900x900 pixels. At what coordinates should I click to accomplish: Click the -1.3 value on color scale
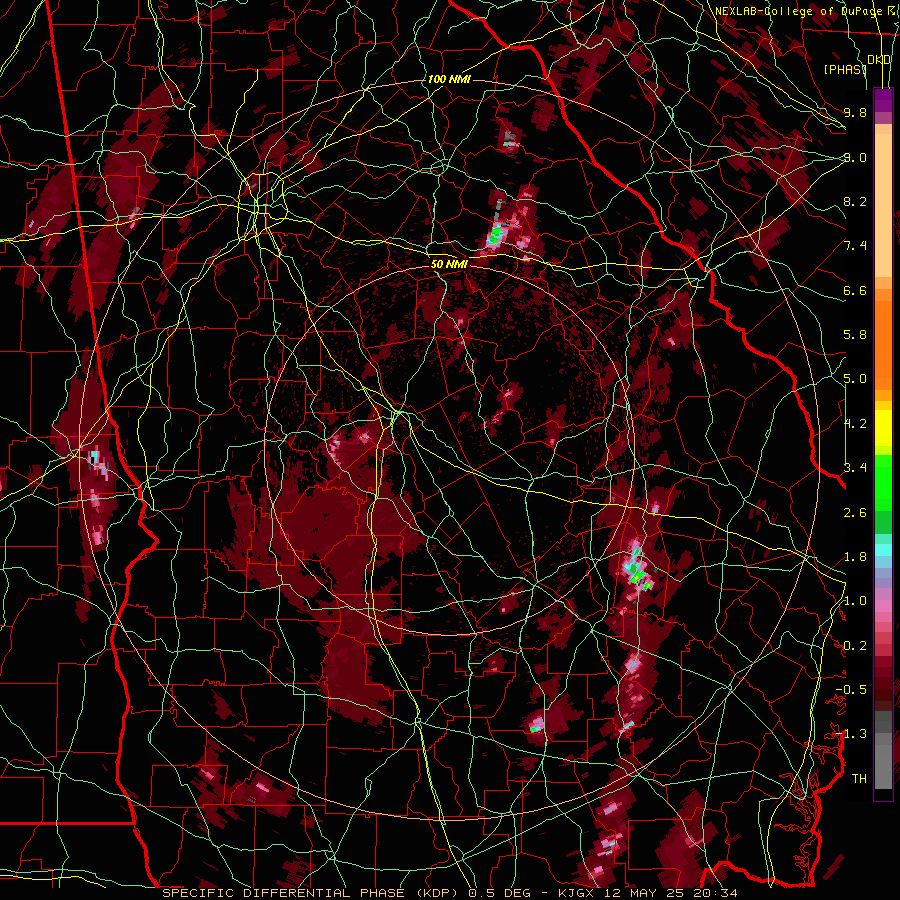(x=851, y=734)
